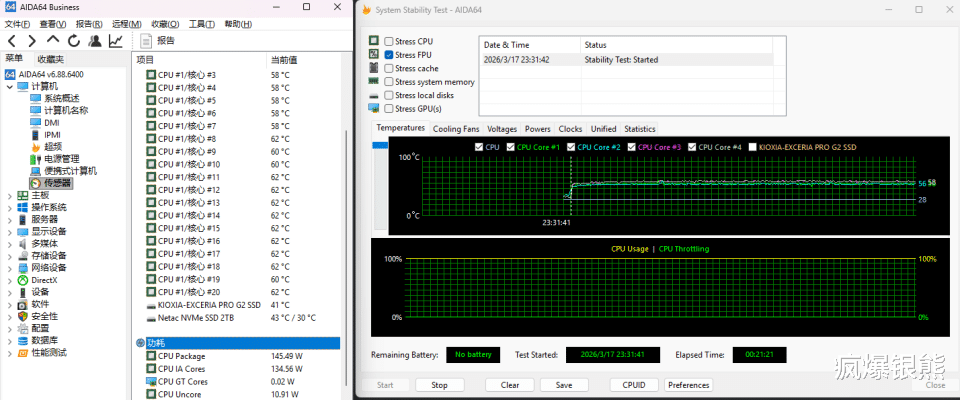Switch to the Voltages tab
960x400 pixels.
[x=502, y=129]
